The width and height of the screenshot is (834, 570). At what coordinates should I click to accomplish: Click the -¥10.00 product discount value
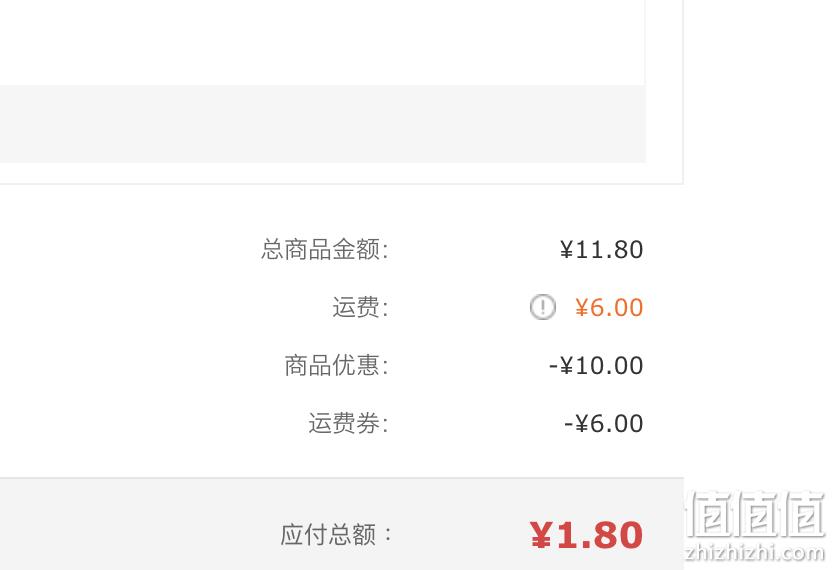(596, 365)
